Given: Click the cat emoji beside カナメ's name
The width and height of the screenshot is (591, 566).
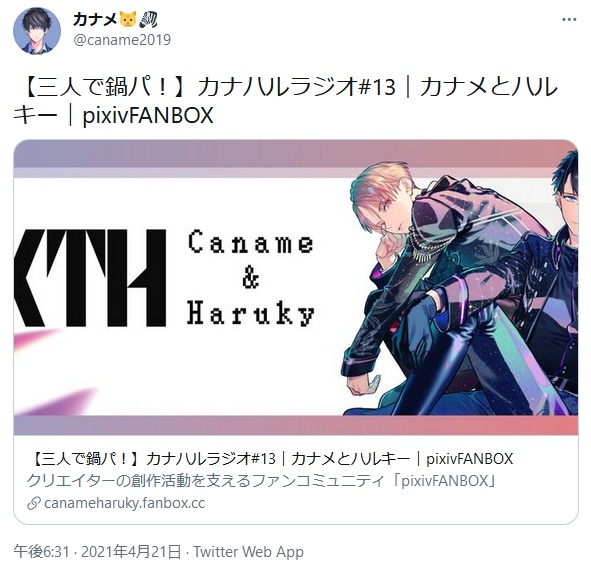Looking at the screenshot, I should pos(127,19).
